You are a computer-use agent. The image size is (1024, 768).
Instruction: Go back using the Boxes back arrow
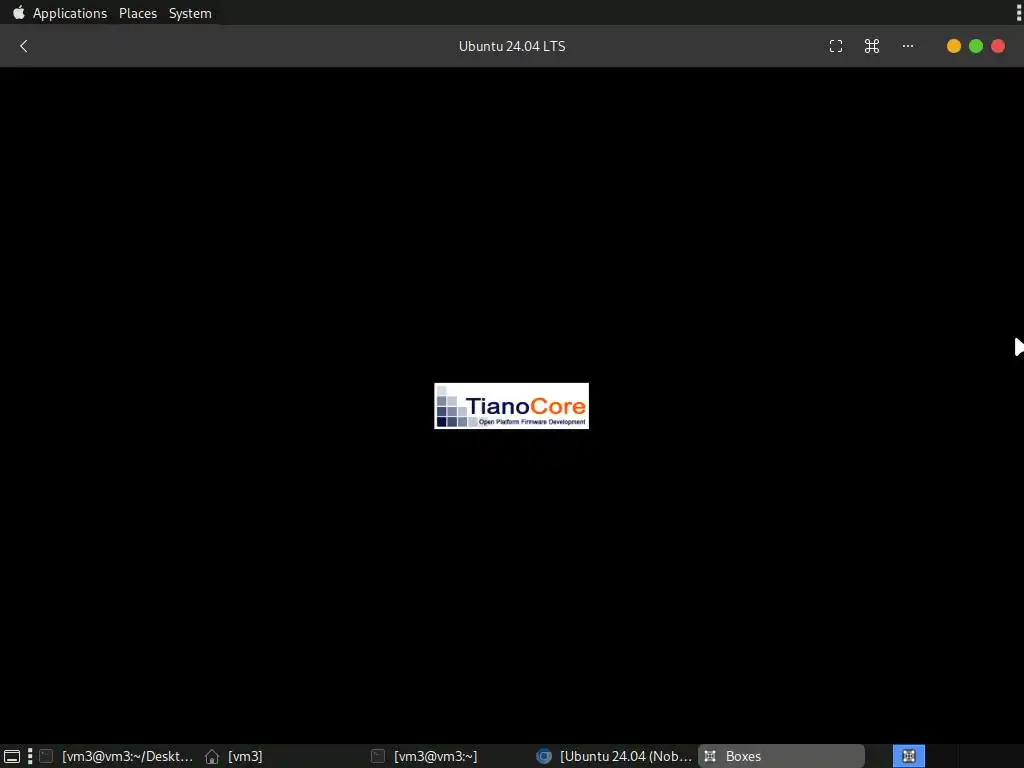[24, 46]
